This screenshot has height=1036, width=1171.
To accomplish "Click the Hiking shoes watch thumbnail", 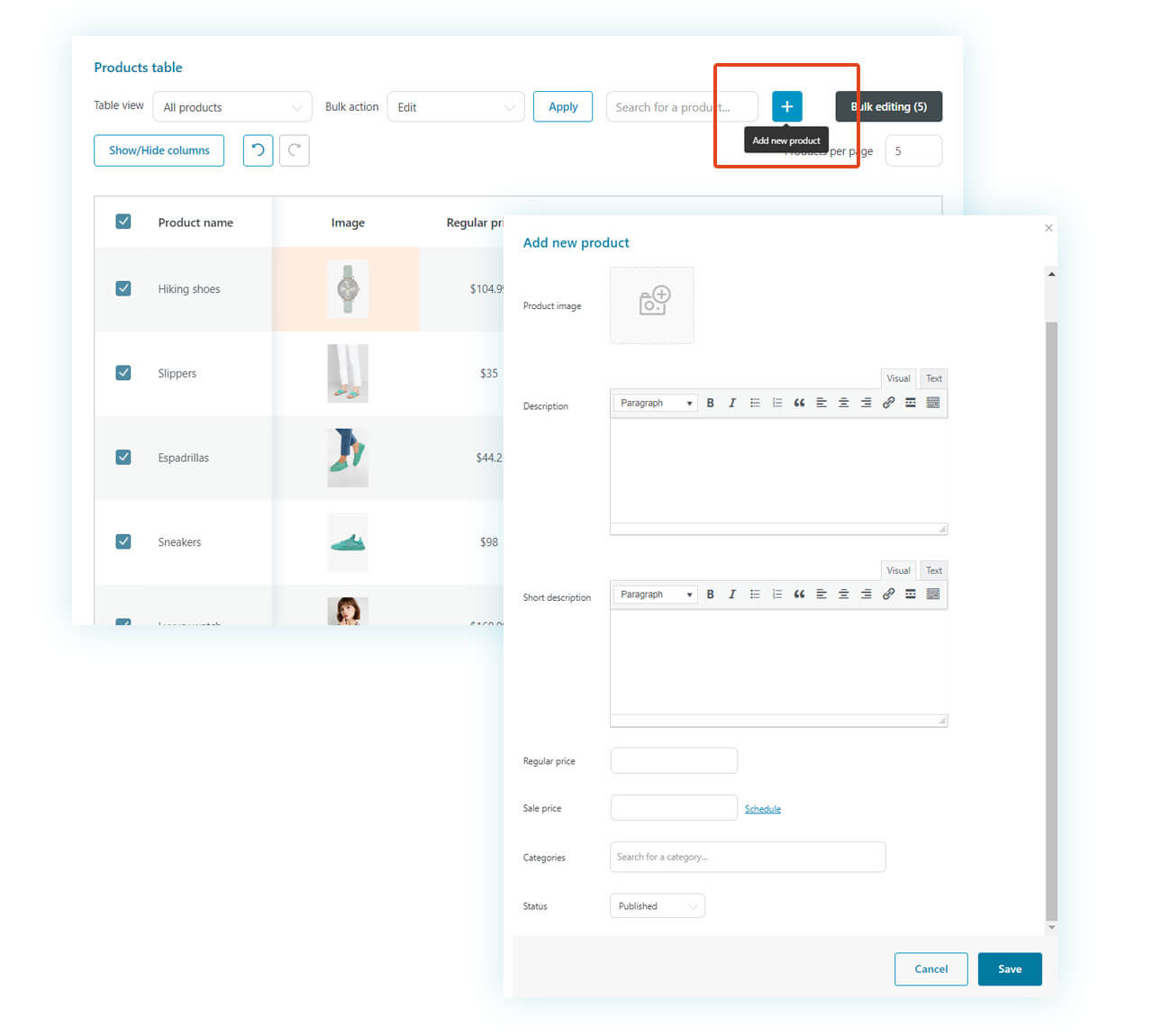I will (348, 288).
